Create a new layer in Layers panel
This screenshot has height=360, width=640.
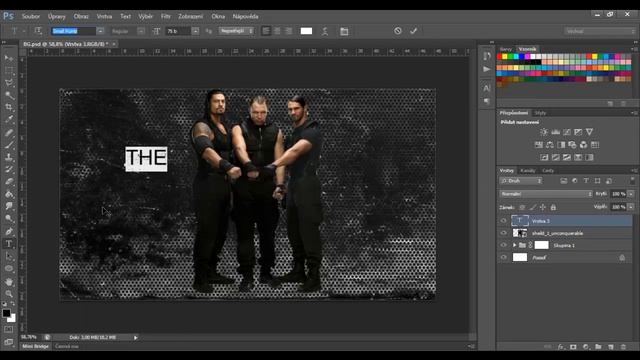pyautogui.click(x=611, y=347)
